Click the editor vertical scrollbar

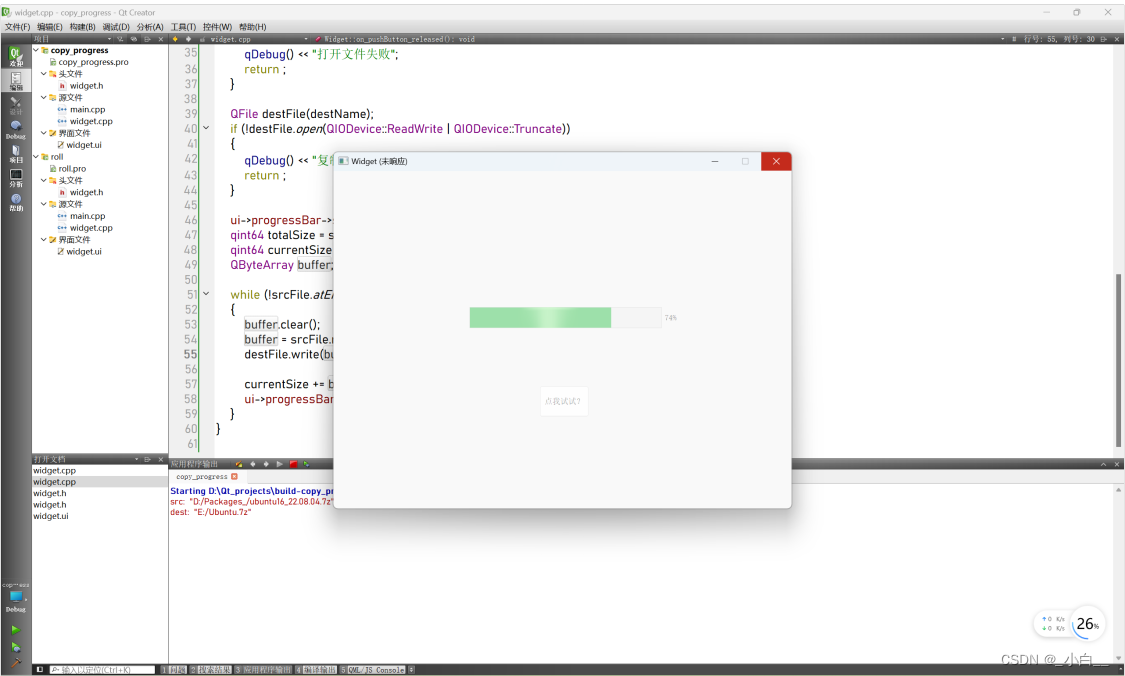click(1119, 362)
